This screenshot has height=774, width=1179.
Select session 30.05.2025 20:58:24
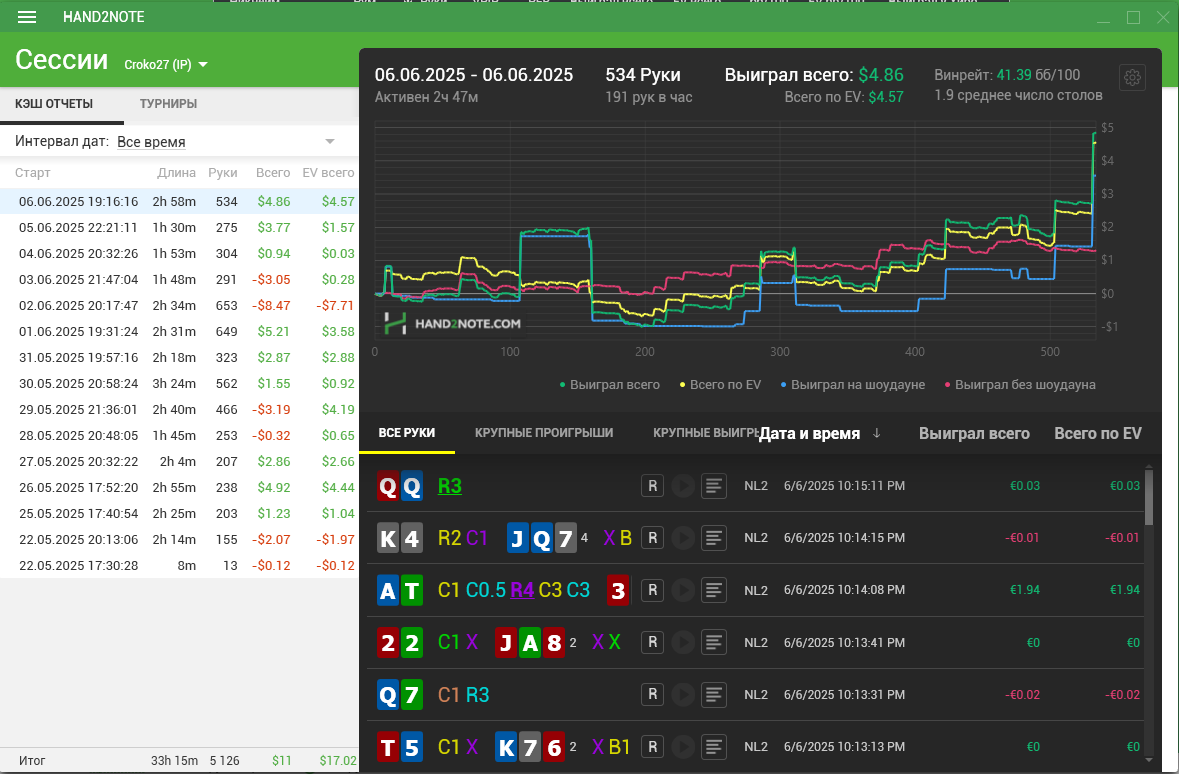coord(179,383)
